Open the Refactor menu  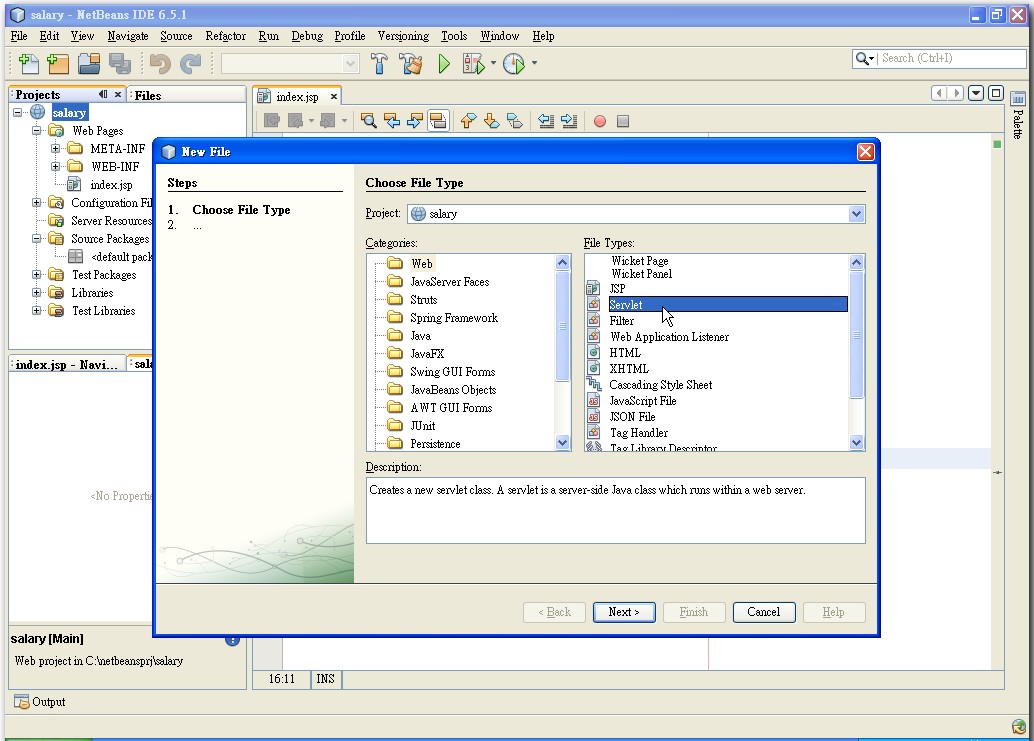(225, 36)
